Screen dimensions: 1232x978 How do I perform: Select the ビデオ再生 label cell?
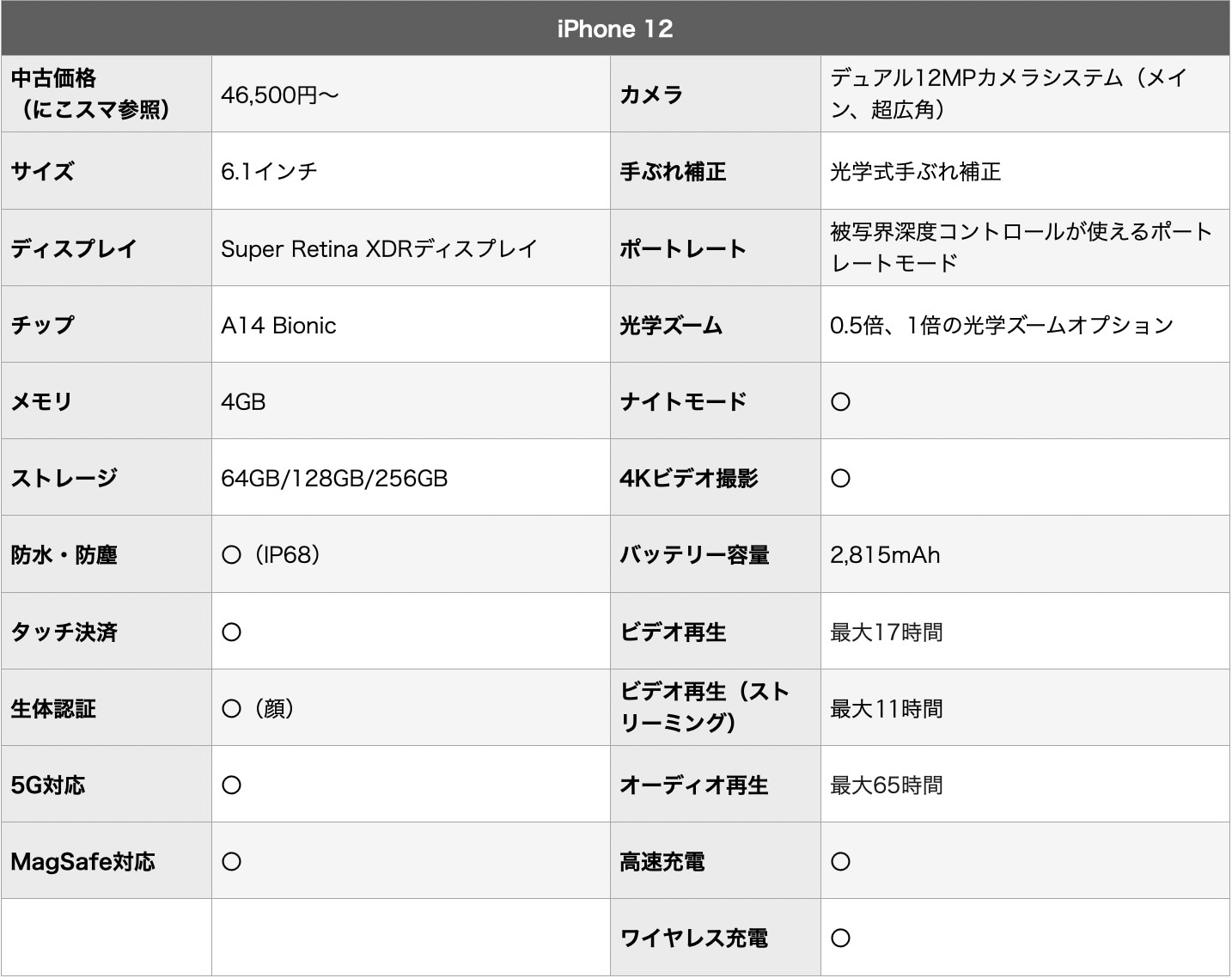(716, 632)
